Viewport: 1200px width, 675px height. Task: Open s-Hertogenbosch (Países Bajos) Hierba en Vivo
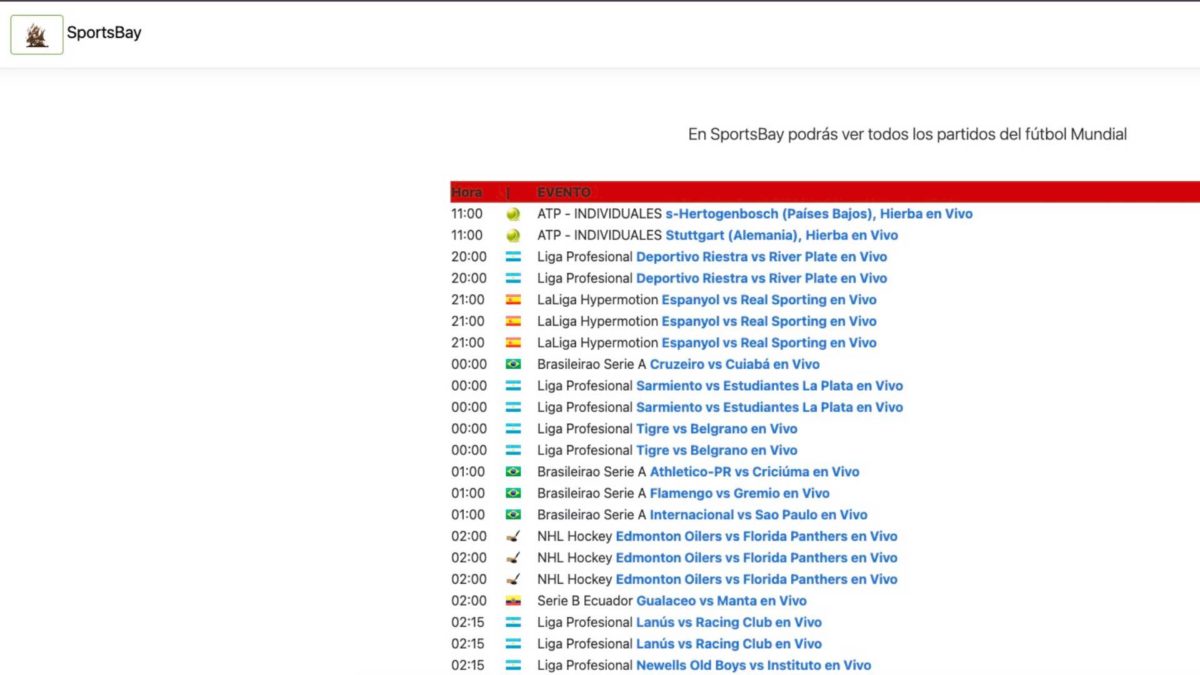pyautogui.click(x=819, y=214)
